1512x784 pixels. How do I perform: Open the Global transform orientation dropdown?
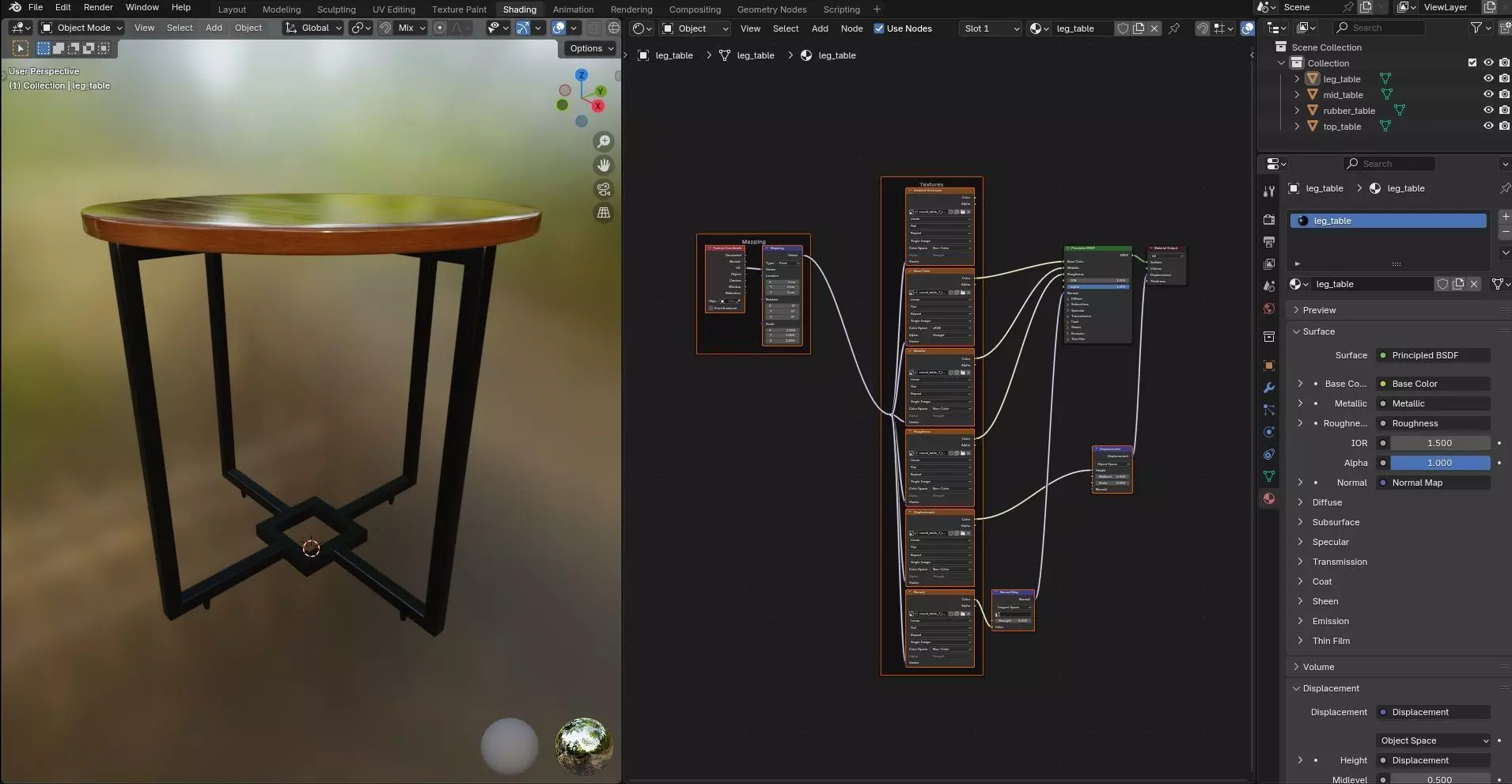tap(313, 28)
